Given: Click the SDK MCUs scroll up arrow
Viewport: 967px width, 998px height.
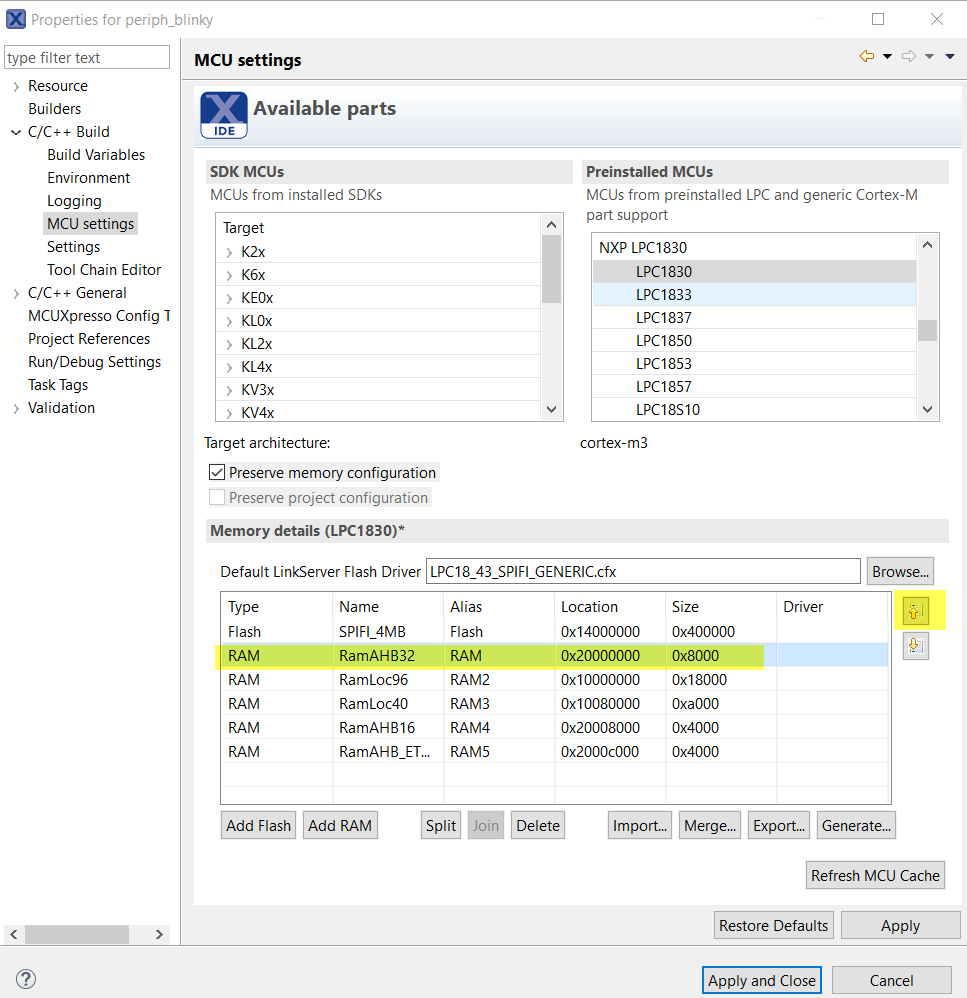Looking at the screenshot, I should [x=551, y=225].
